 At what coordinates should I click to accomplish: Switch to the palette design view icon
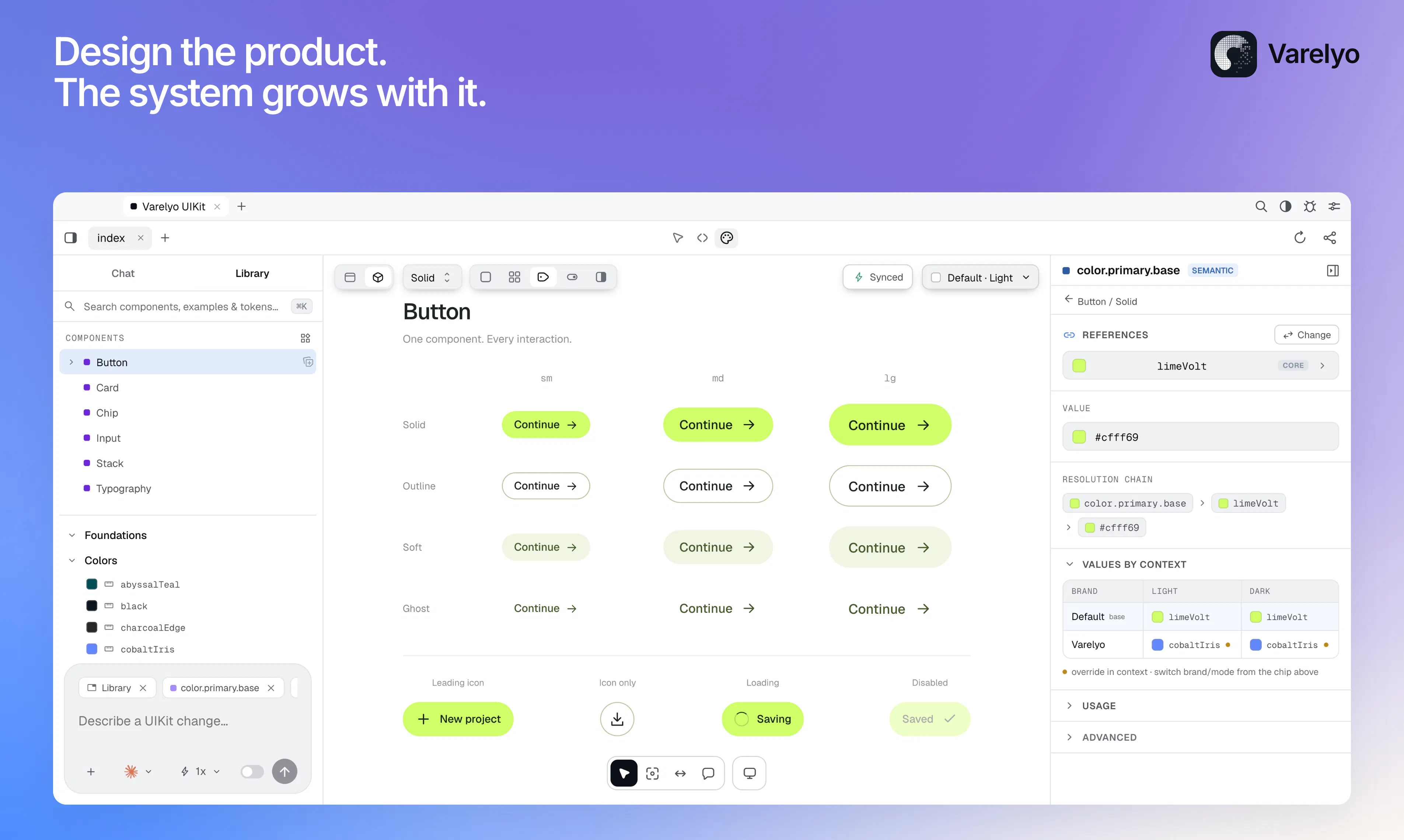tap(726, 238)
